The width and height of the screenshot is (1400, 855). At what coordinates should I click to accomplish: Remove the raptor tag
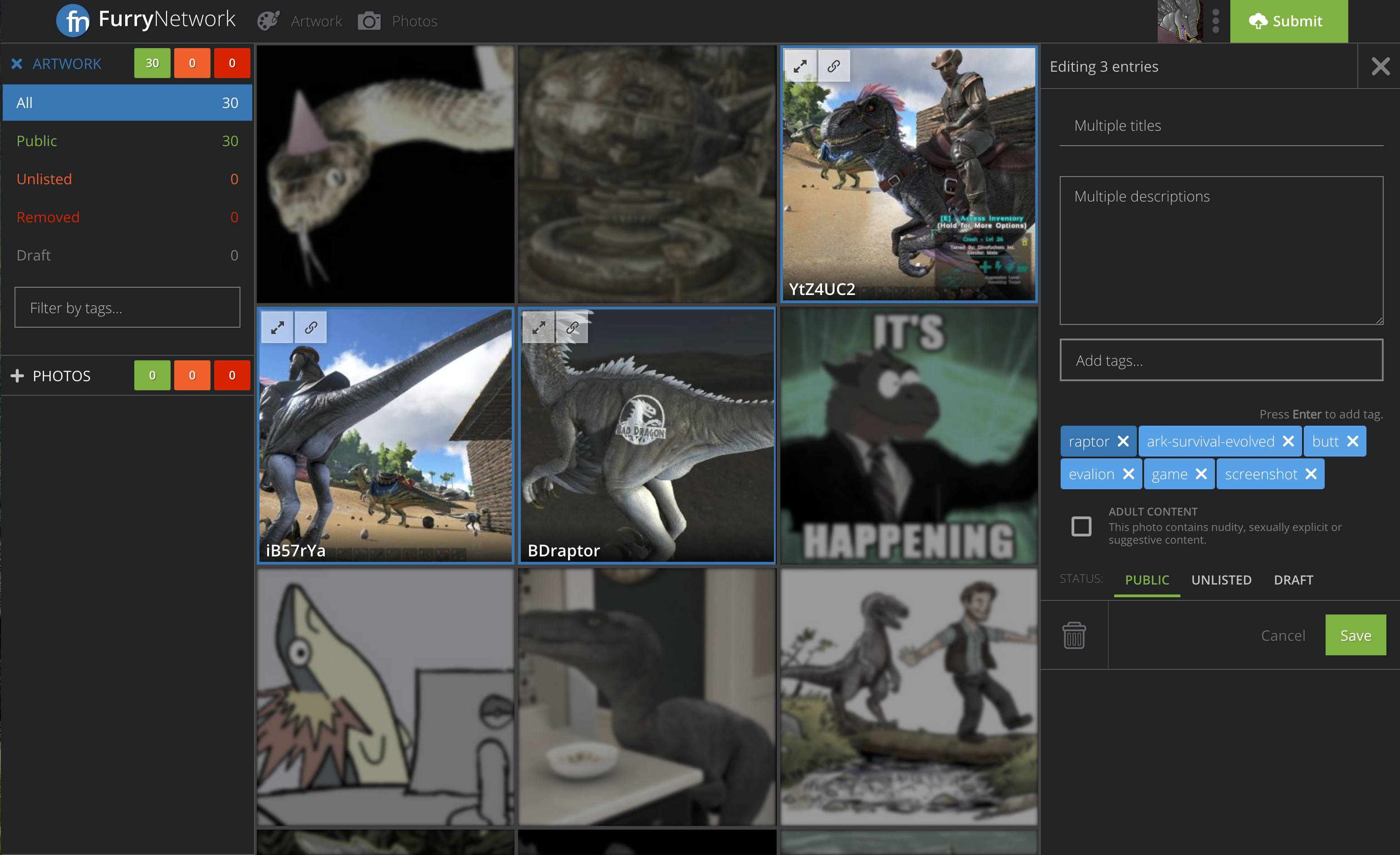1123,441
